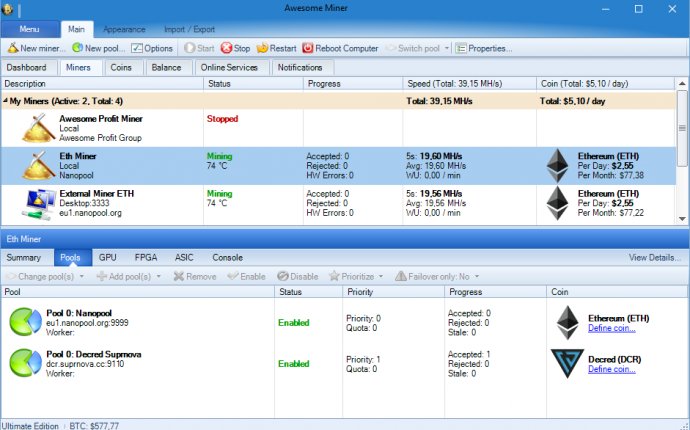The width and height of the screenshot is (690, 430).
Task: Click the Coin total column header
Action: [606, 84]
